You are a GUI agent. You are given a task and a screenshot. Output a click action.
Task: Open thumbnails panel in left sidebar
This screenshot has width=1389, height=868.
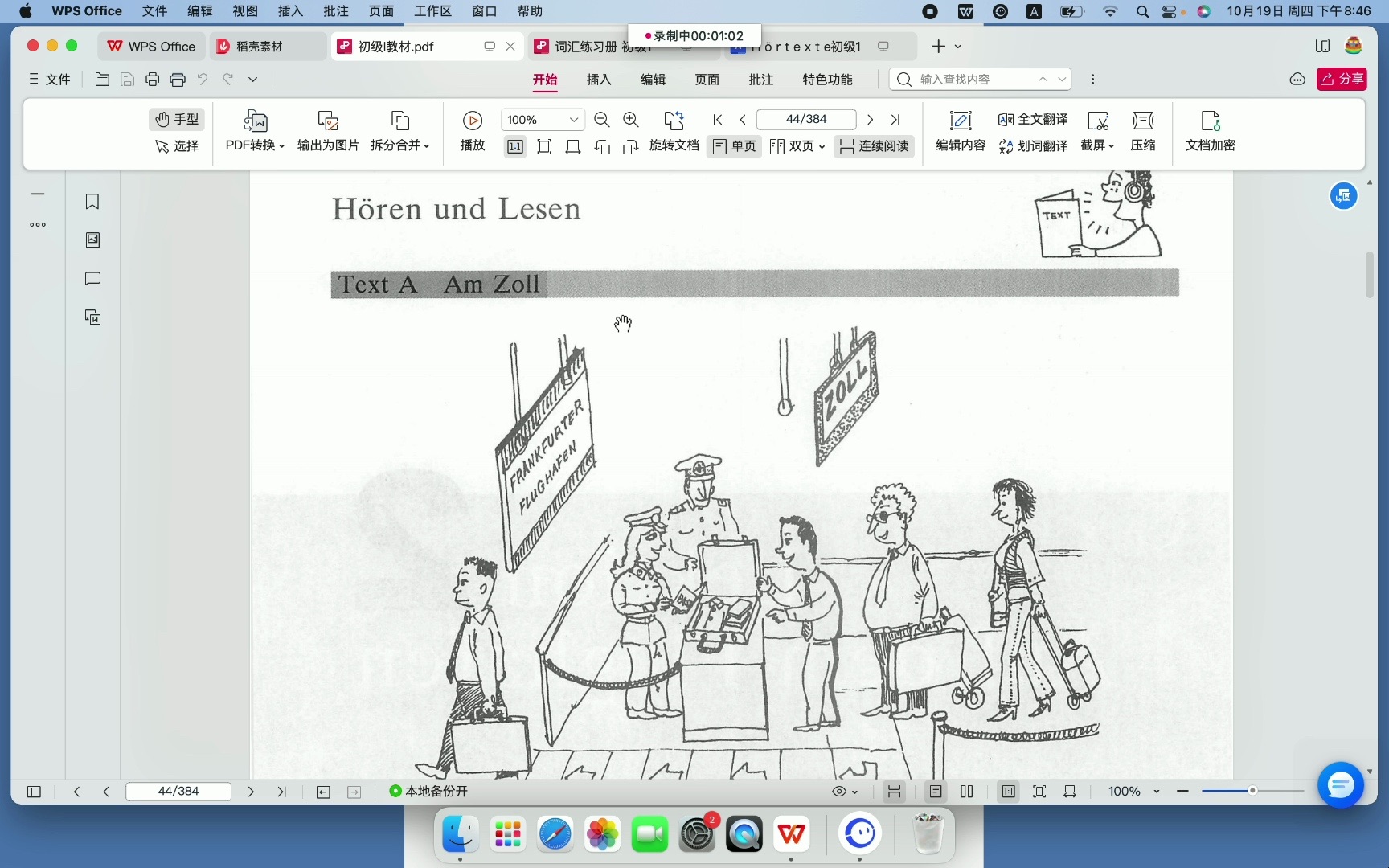point(92,240)
